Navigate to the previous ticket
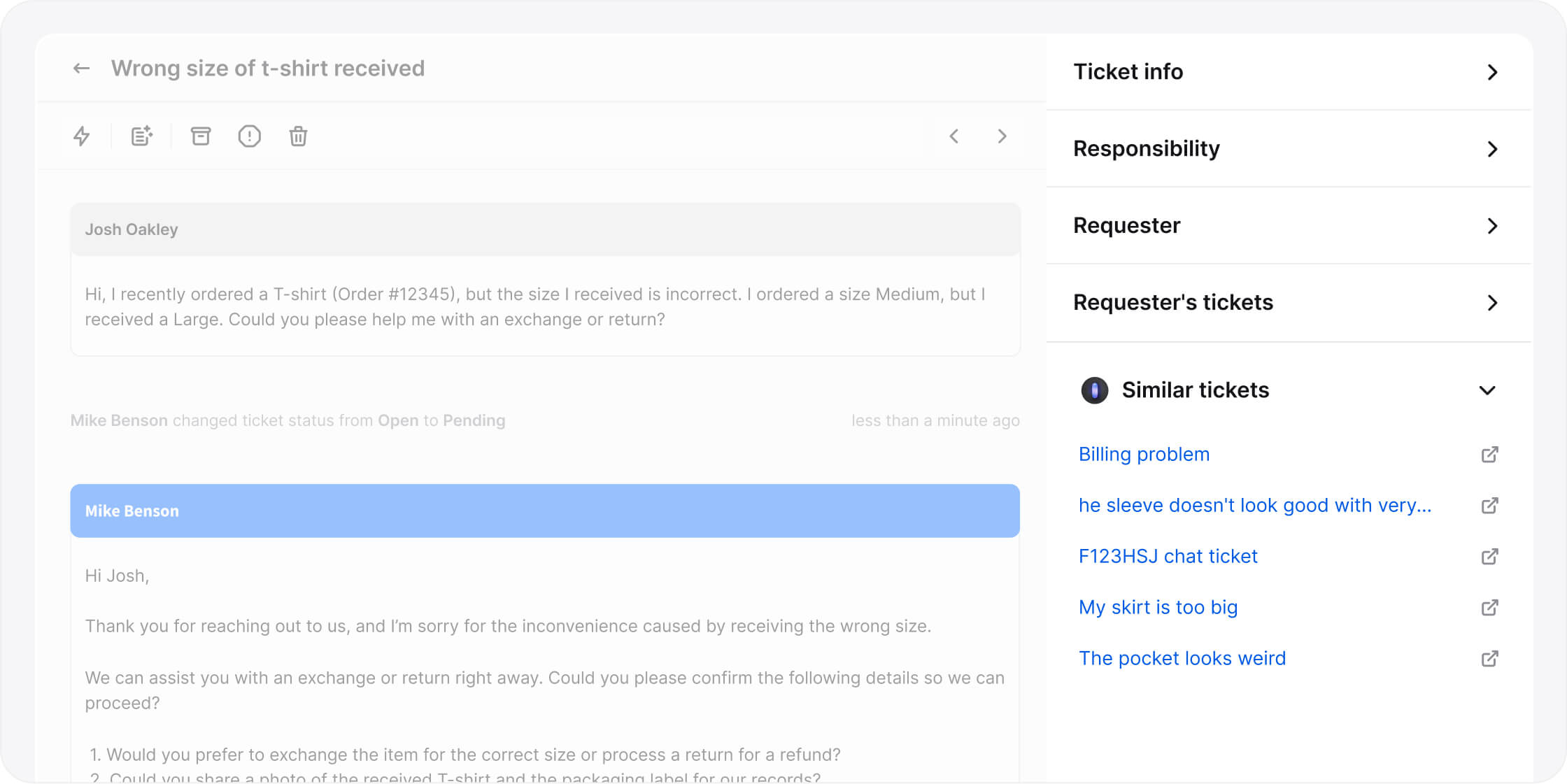The height and width of the screenshot is (784, 1567). point(954,136)
